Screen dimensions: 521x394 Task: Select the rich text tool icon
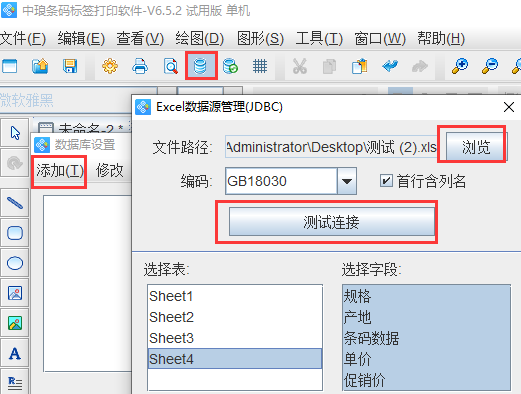click(15, 383)
